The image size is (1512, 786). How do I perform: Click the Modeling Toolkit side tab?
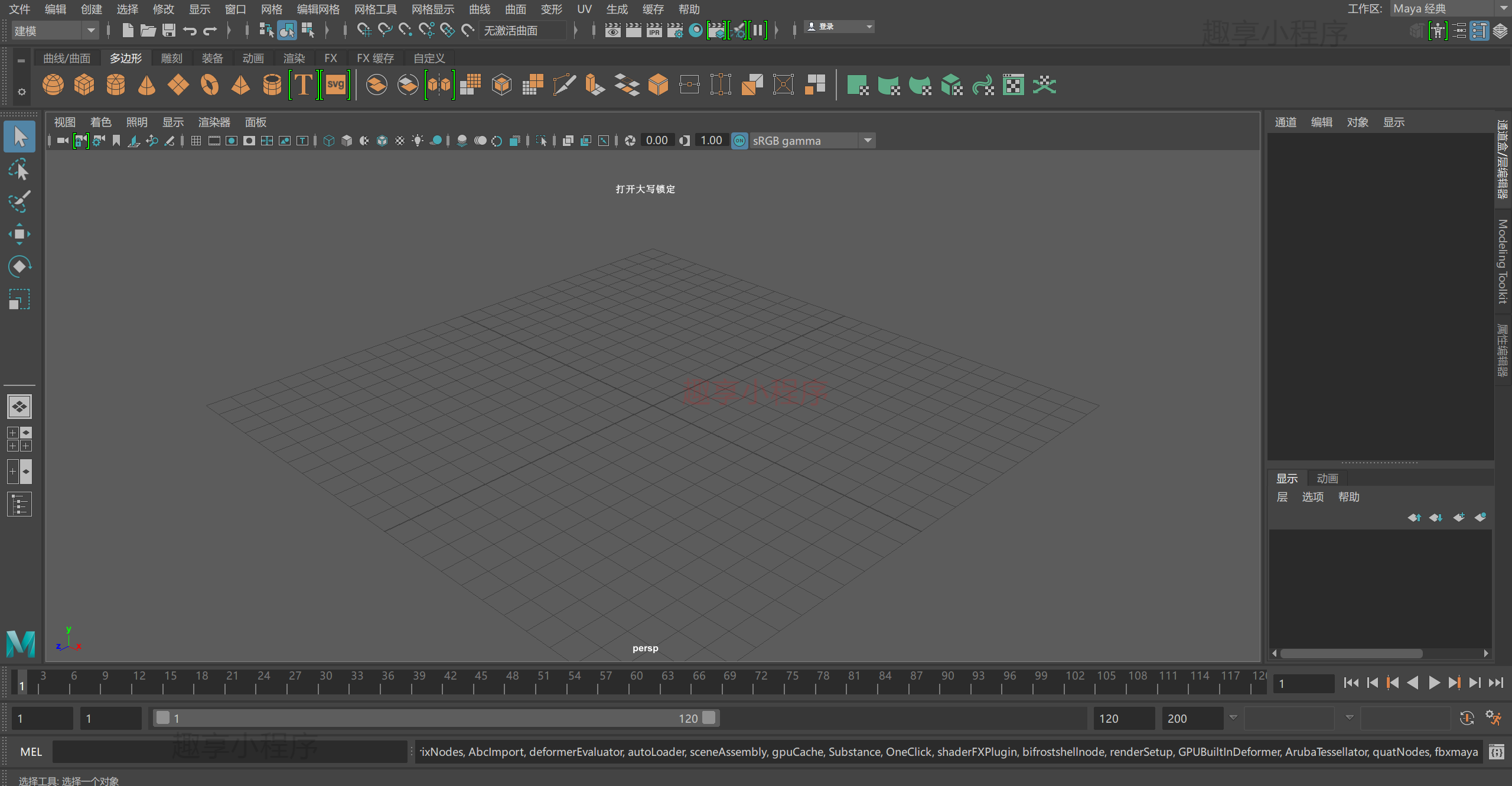point(1503,262)
